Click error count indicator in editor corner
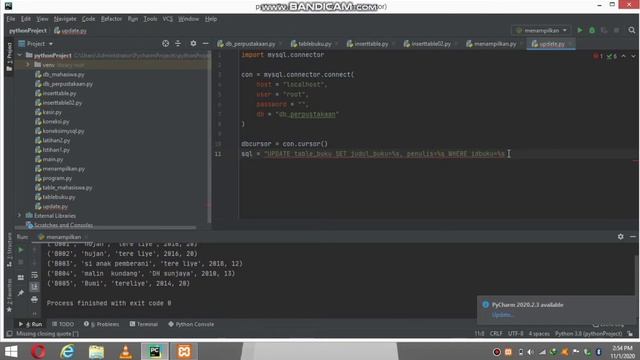The height and width of the screenshot is (360, 640). tap(598, 56)
